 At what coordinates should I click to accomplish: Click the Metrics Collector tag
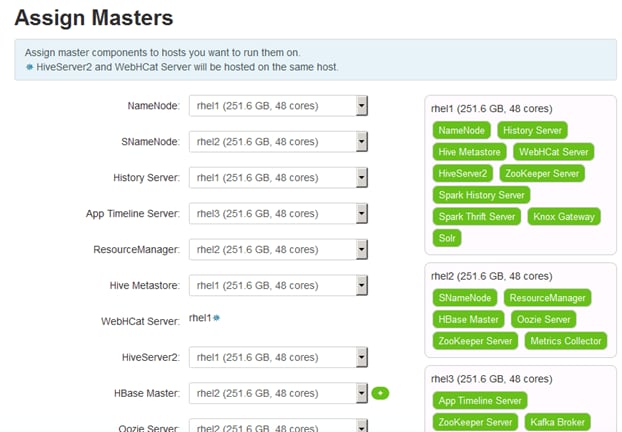click(x=566, y=341)
